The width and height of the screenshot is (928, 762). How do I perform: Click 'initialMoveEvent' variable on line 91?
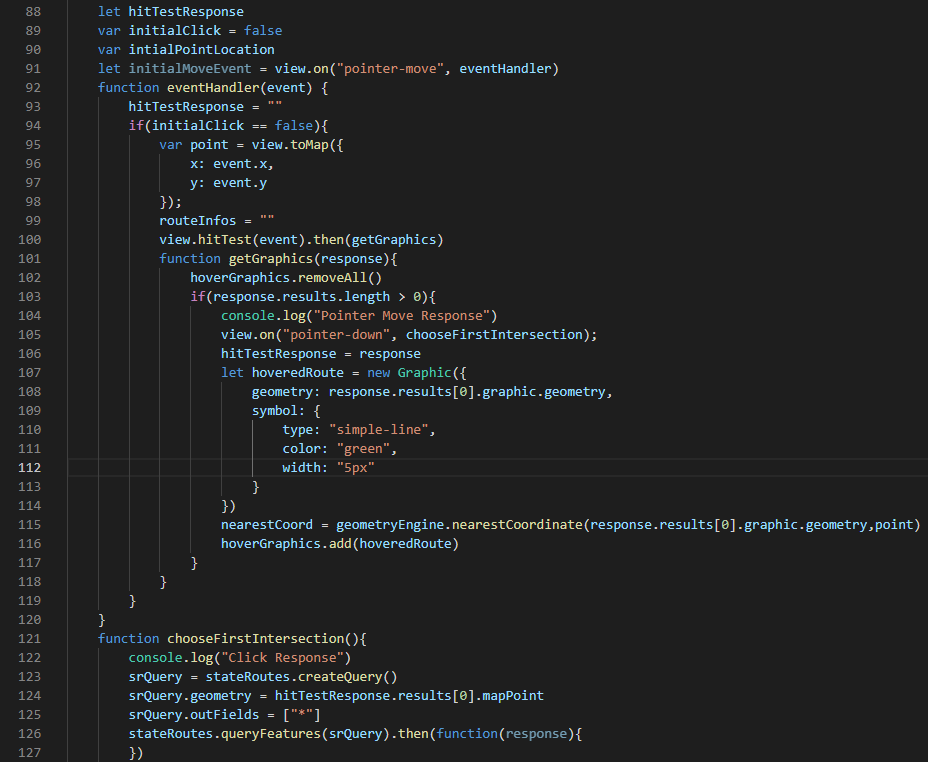point(190,69)
